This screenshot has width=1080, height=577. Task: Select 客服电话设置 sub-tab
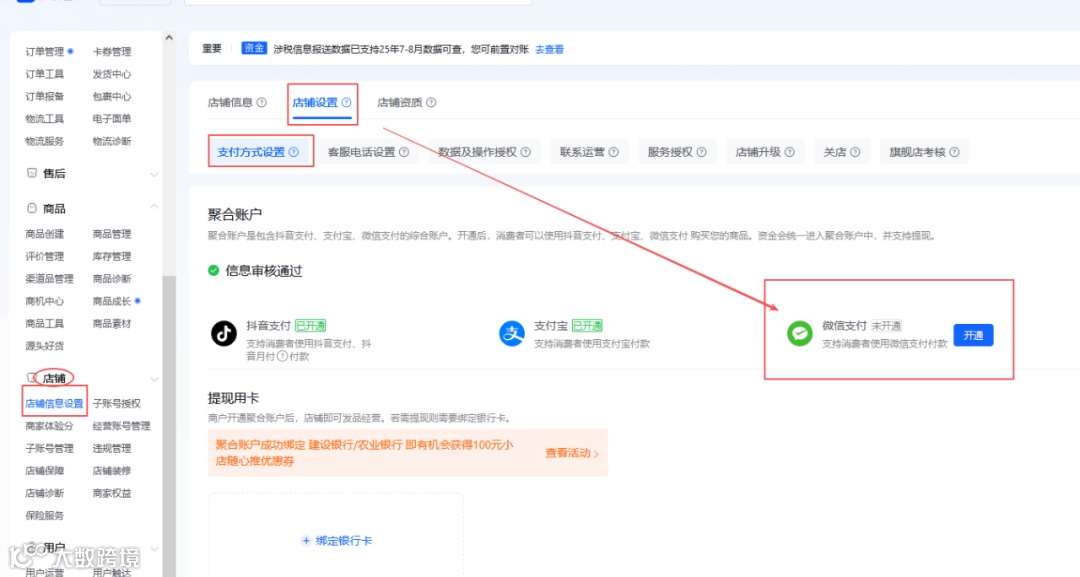[x=368, y=152]
